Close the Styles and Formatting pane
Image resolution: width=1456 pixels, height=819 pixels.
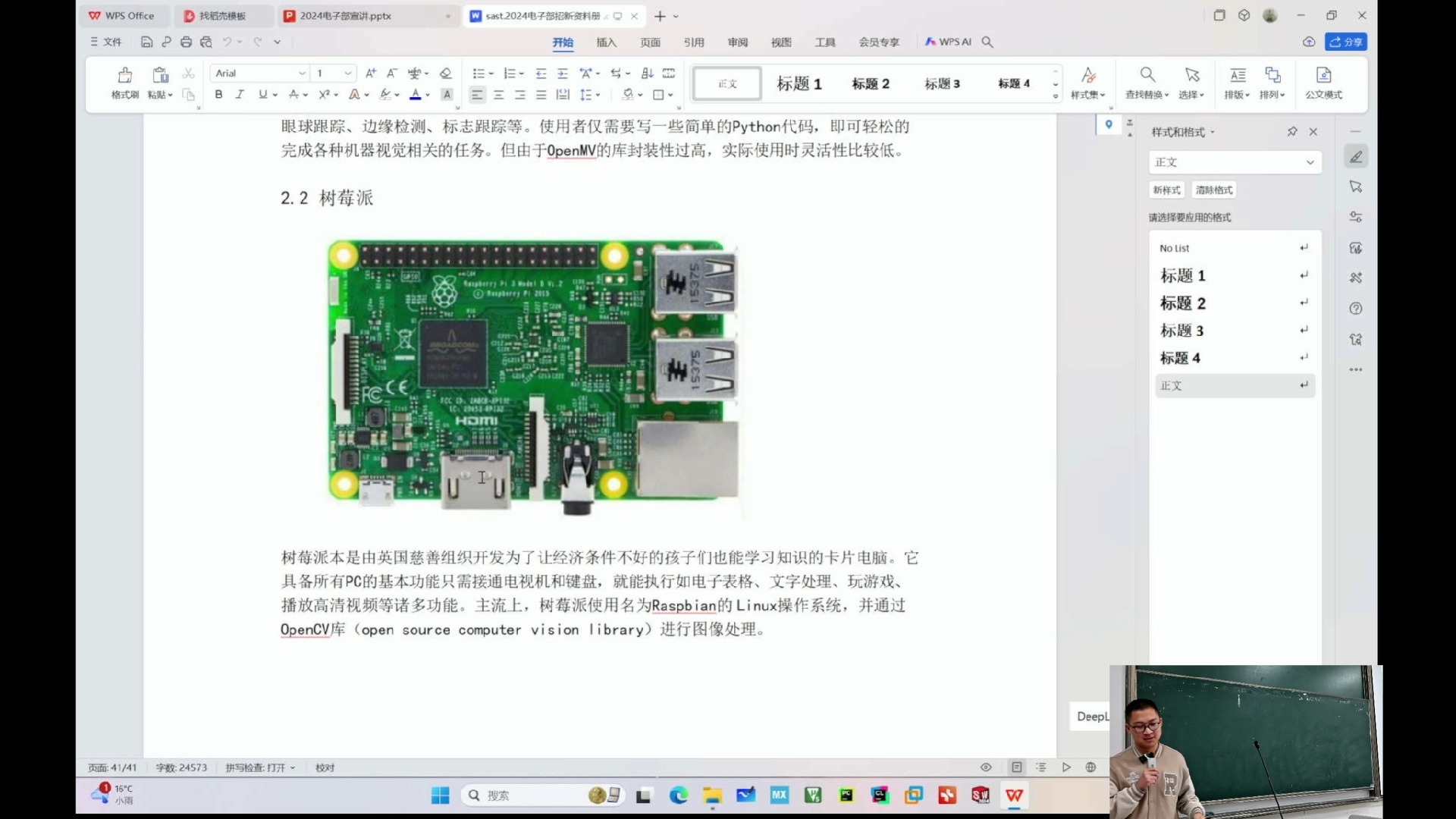pos(1313,132)
